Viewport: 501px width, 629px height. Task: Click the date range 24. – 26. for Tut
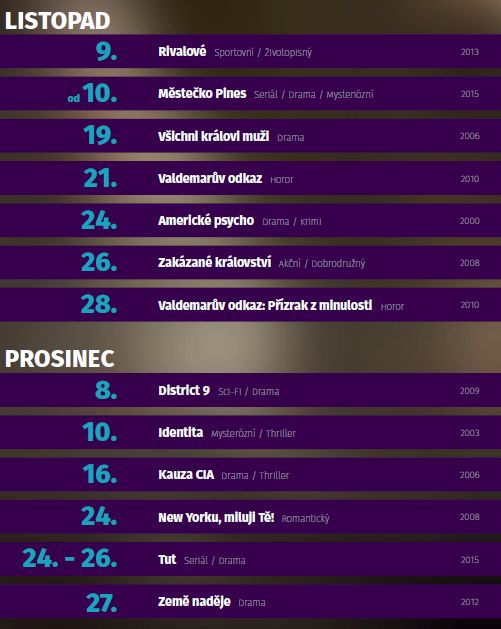70,558
